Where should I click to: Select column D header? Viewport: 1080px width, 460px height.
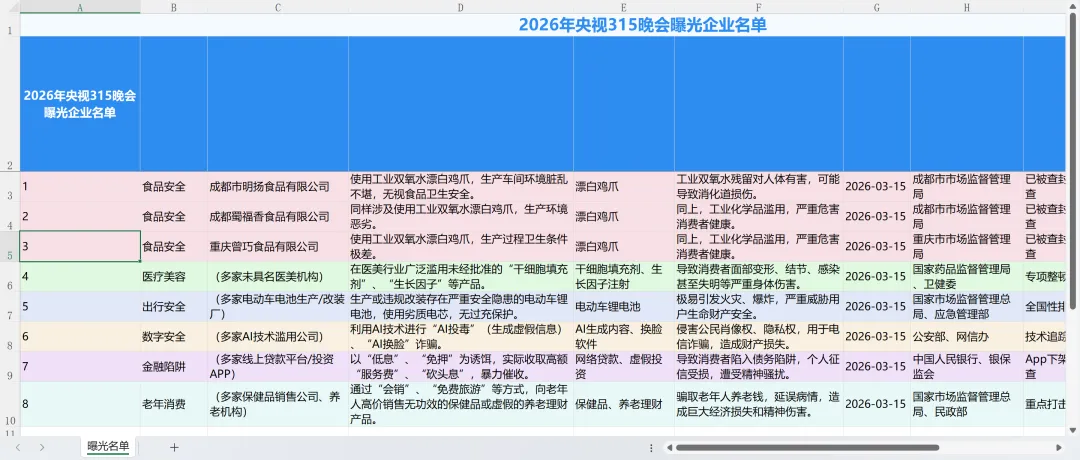coord(461,8)
